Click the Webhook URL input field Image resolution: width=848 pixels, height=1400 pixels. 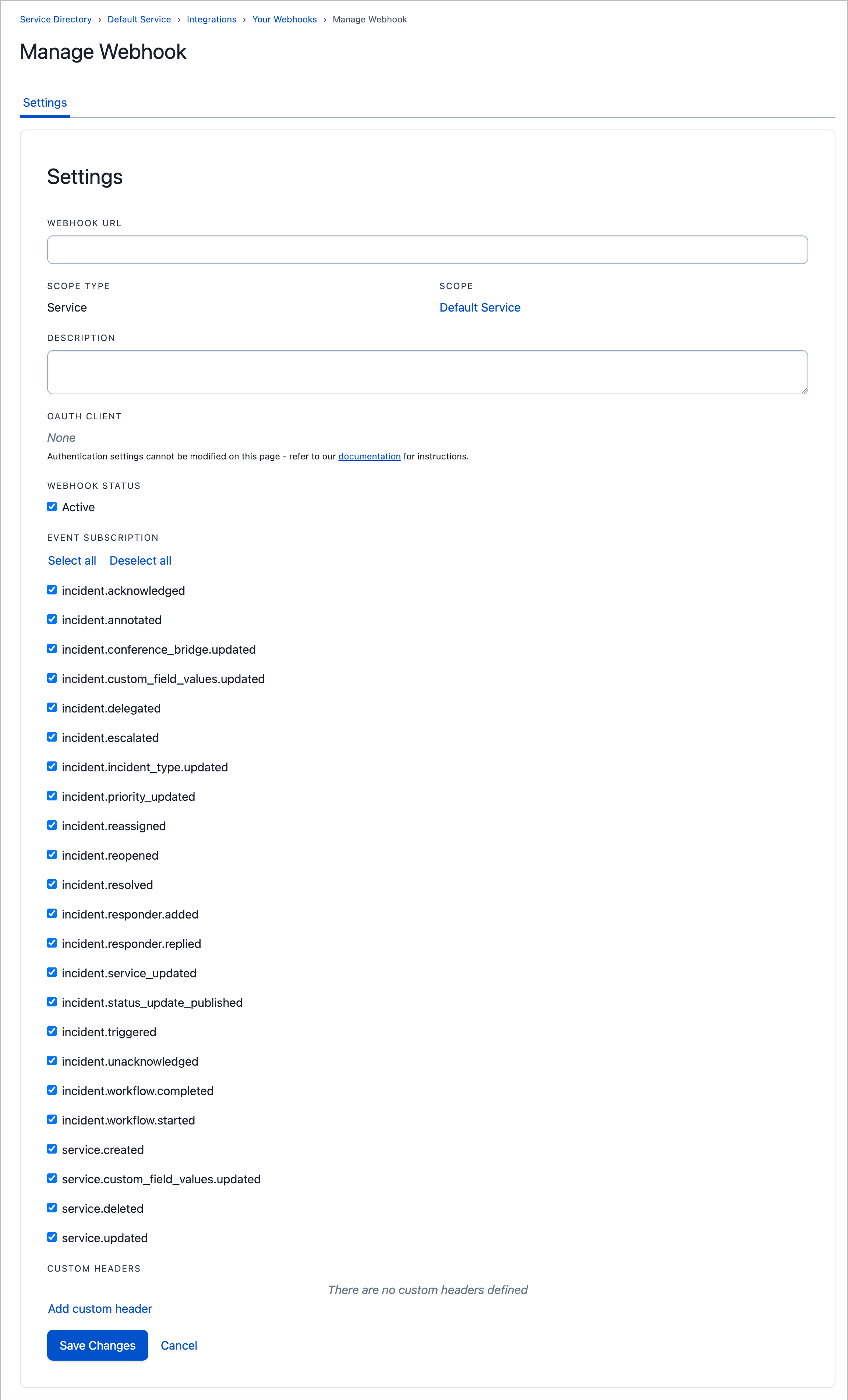point(427,250)
